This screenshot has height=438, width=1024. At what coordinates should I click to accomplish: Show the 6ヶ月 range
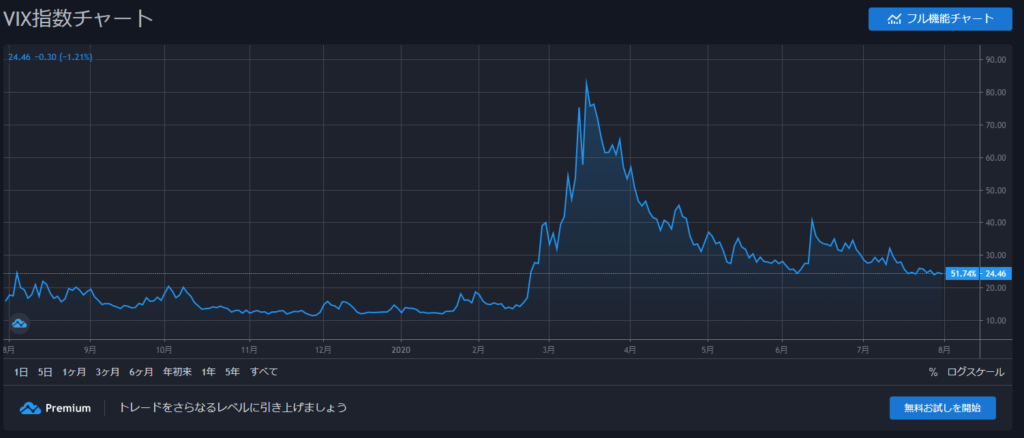(x=140, y=372)
